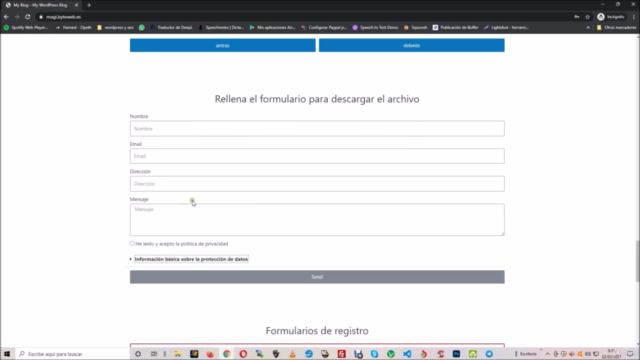Screen dimensions: 640x360
Task: Open the Speechnotes bookmark
Action: click(x=221, y=27)
